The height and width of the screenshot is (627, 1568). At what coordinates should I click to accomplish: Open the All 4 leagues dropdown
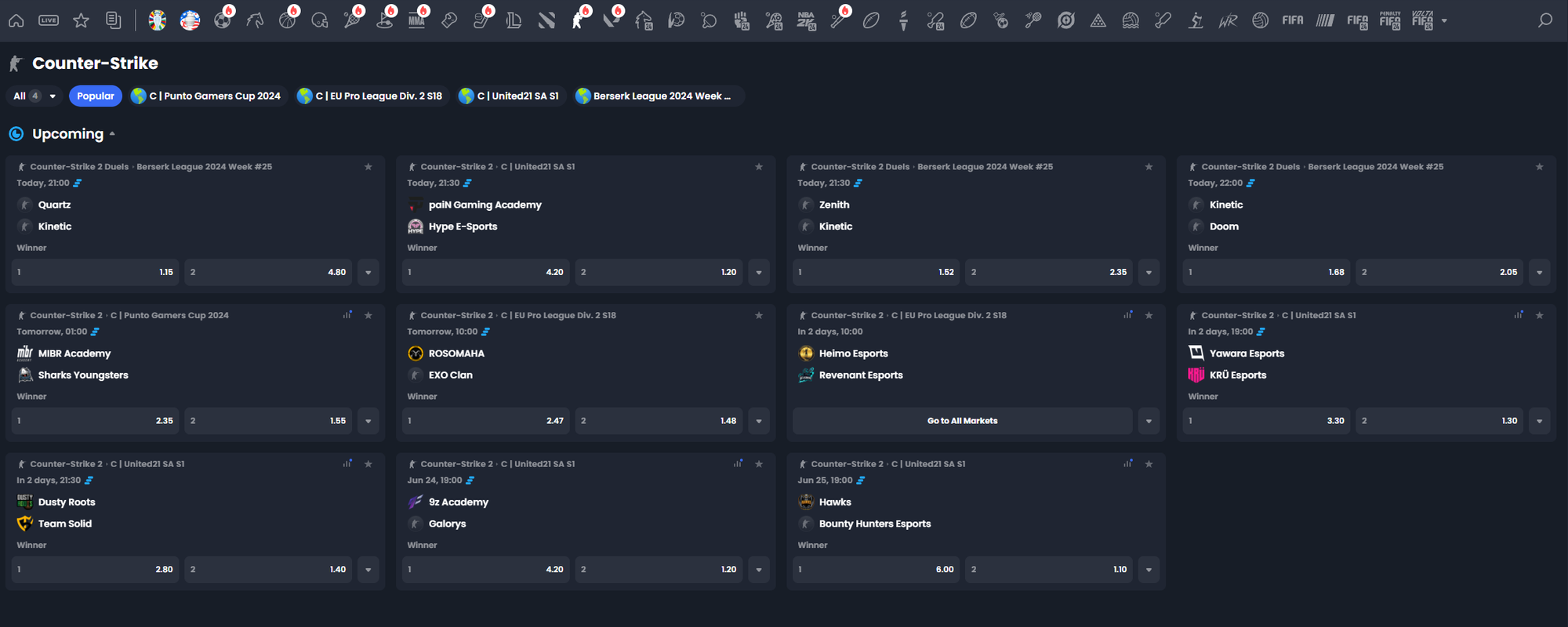tap(34, 96)
